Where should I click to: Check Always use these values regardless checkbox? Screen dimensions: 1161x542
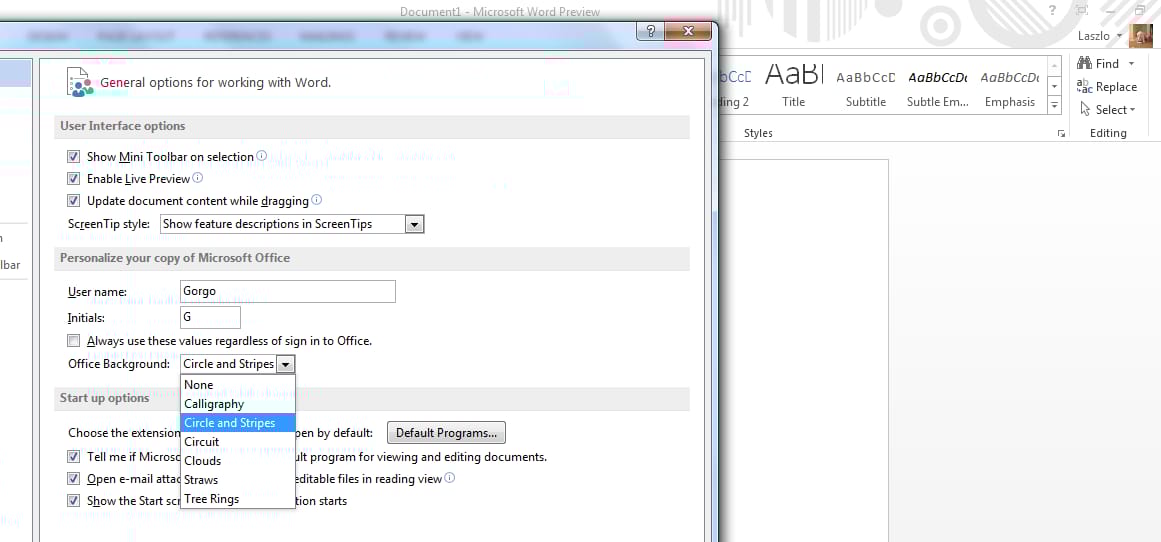click(x=73, y=341)
